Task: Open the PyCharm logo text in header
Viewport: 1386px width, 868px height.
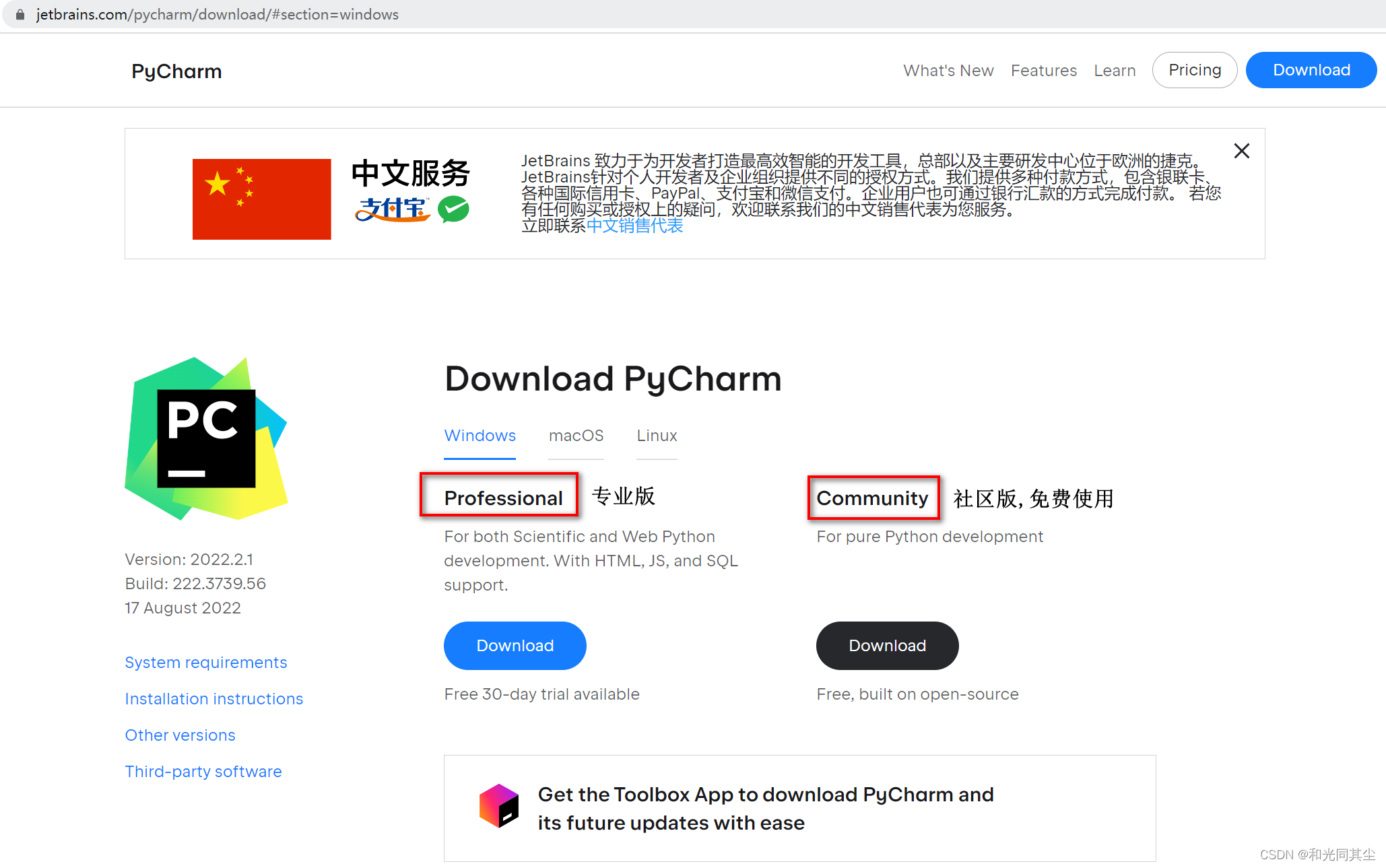Action: (x=176, y=71)
